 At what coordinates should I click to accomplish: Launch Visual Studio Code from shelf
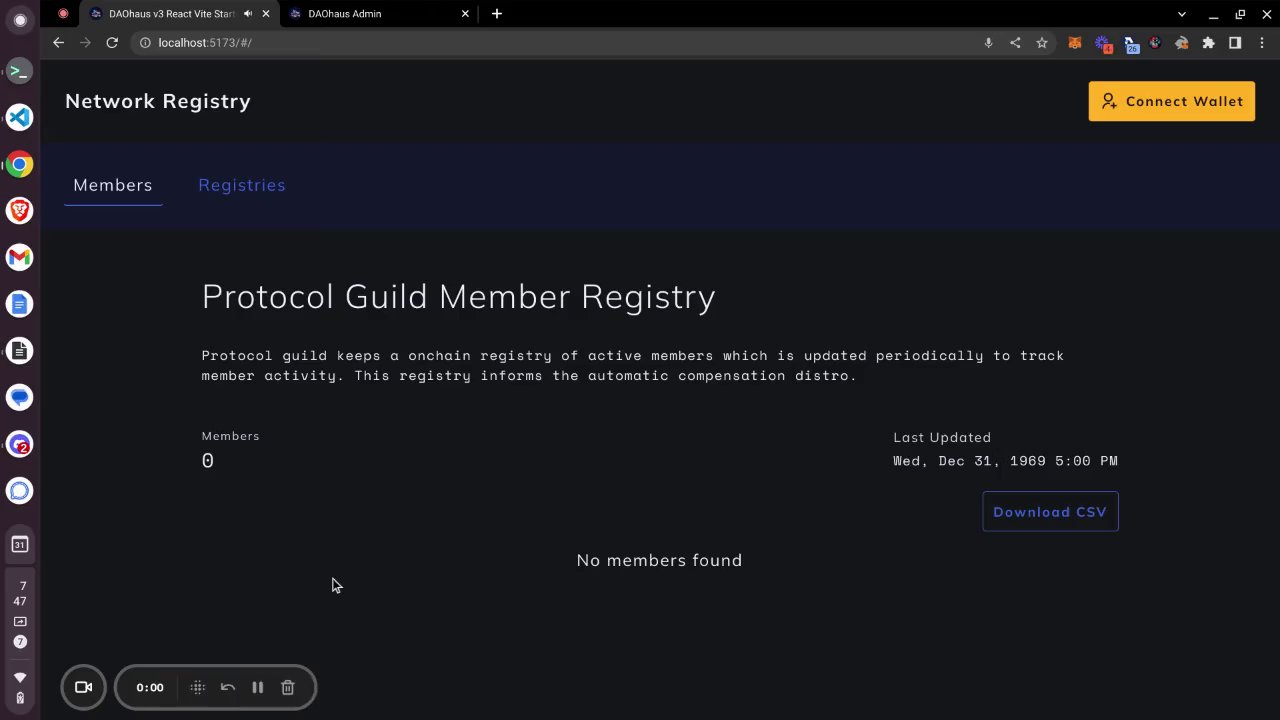click(19, 117)
